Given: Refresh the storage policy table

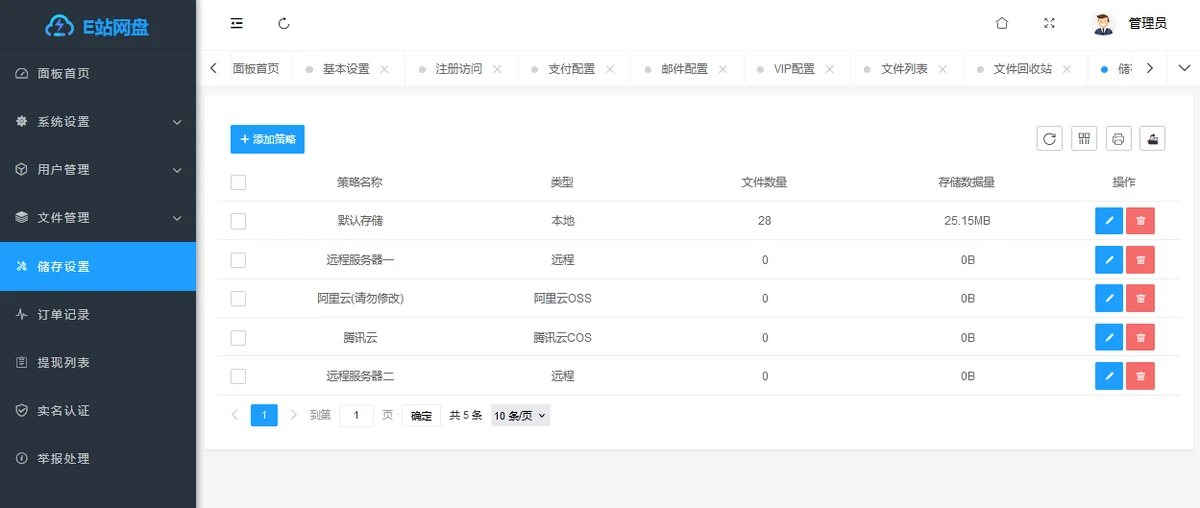Looking at the screenshot, I should point(1049,139).
